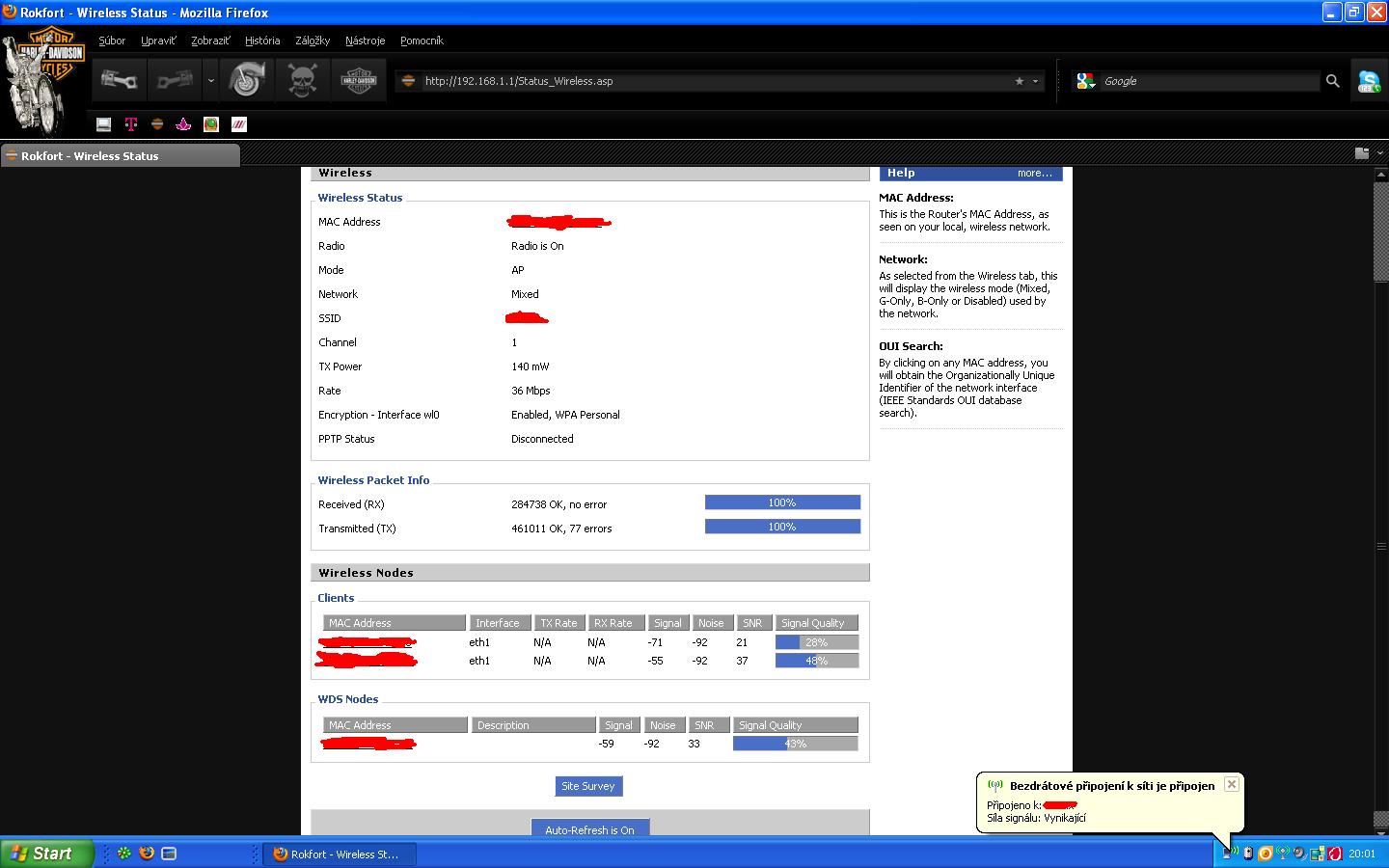Click the Clients SNR column header

click(752, 623)
